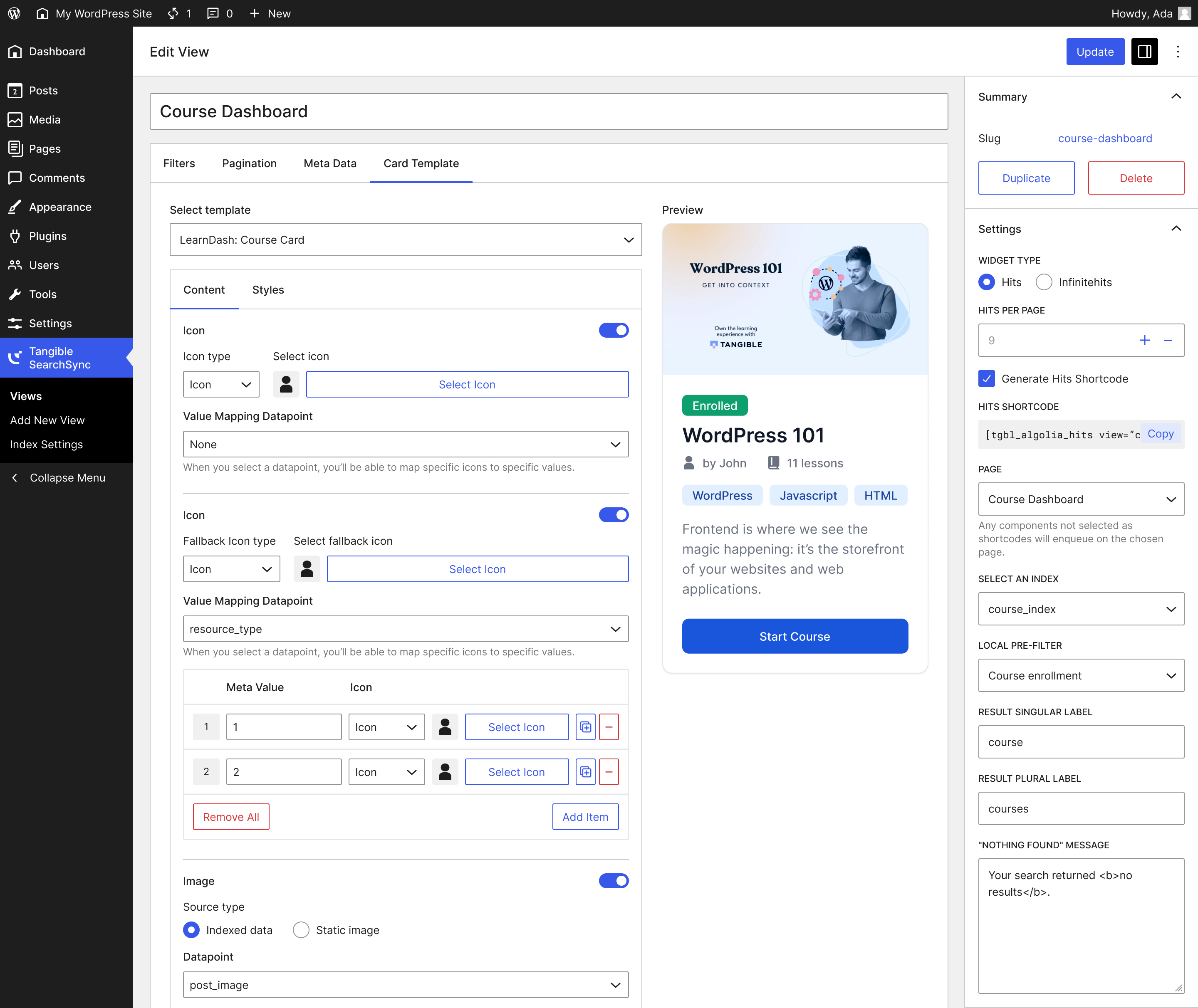Click the Update button
This screenshot has height=1008, width=1198.
pos(1095,52)
